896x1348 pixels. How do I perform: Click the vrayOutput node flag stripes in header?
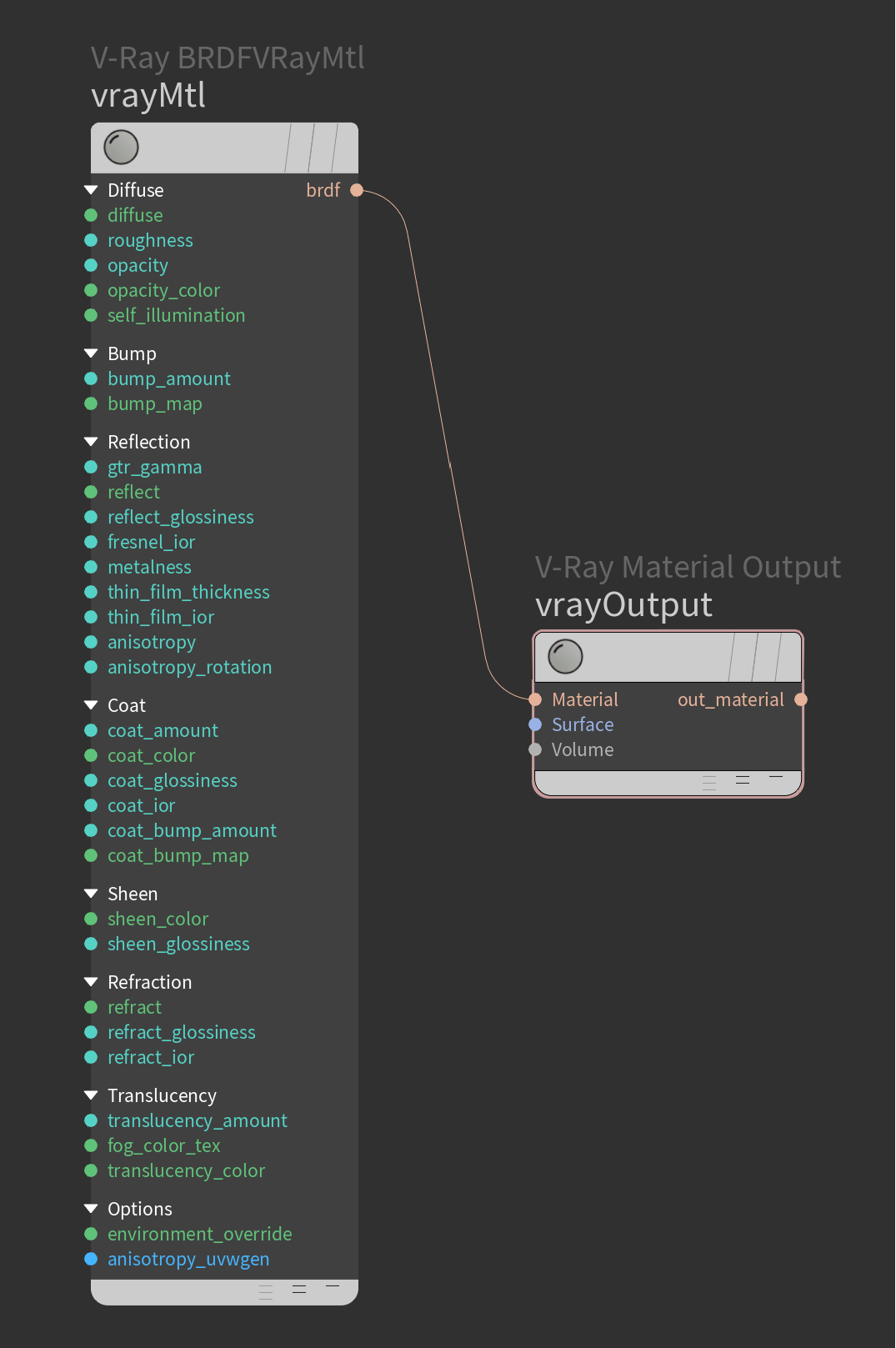coord(756,657)
